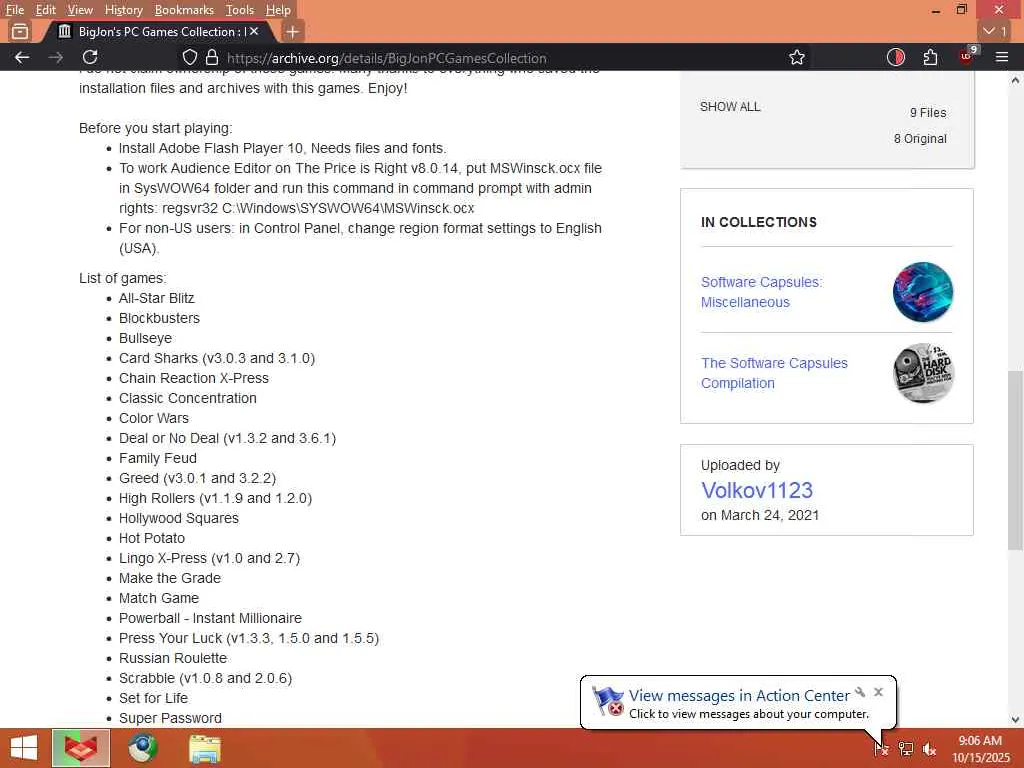Click the 'Lingo X-Press (v1.0 and 2.7)' entry

pyautogui.click(x=210, y=558)
